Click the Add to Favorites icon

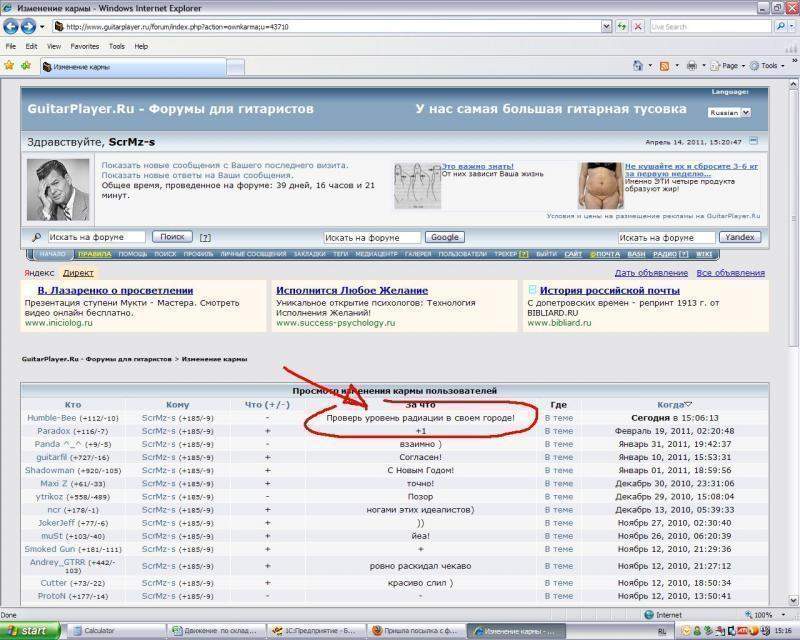[24, 66]
